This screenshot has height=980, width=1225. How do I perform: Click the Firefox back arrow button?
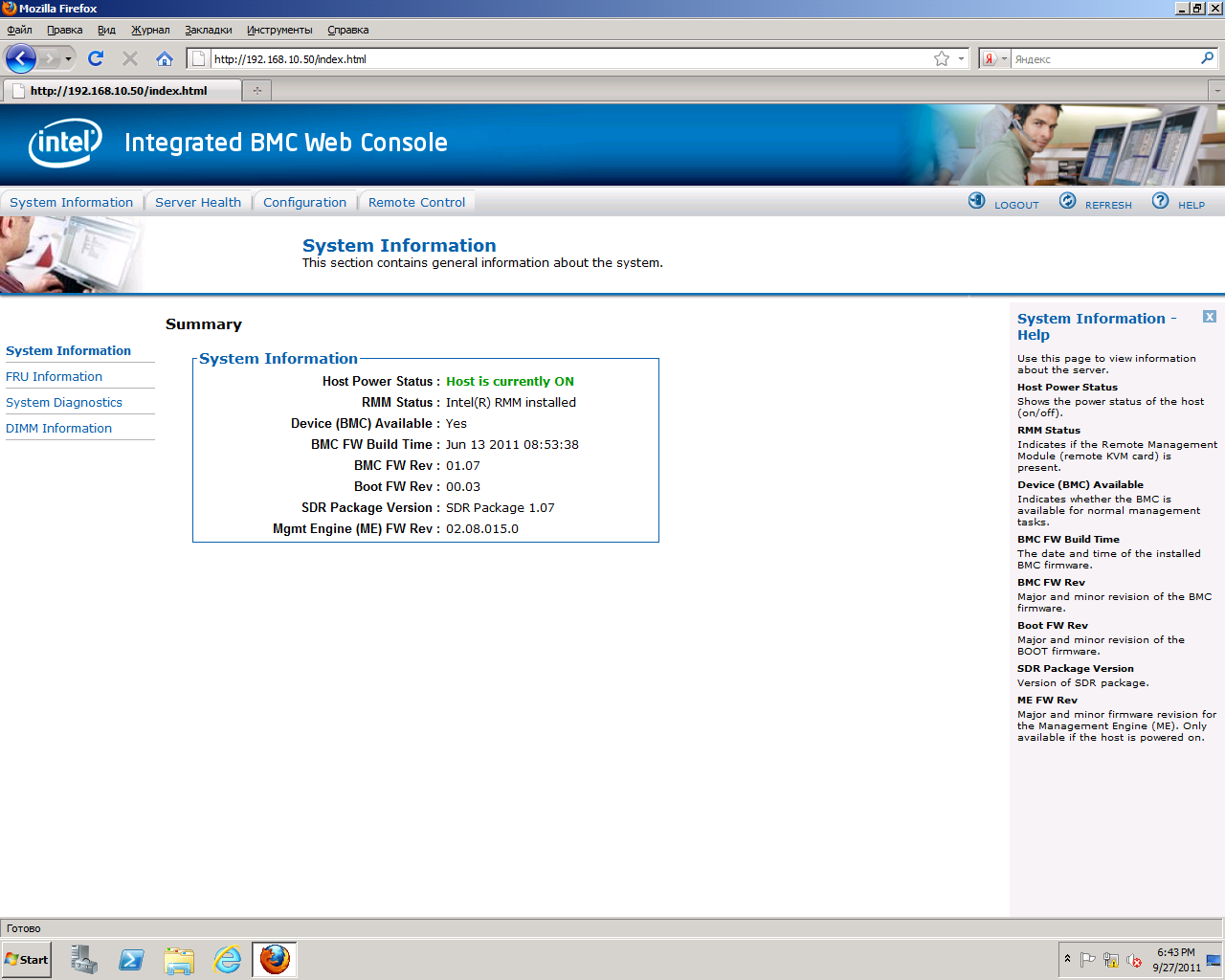pos(20,59)
